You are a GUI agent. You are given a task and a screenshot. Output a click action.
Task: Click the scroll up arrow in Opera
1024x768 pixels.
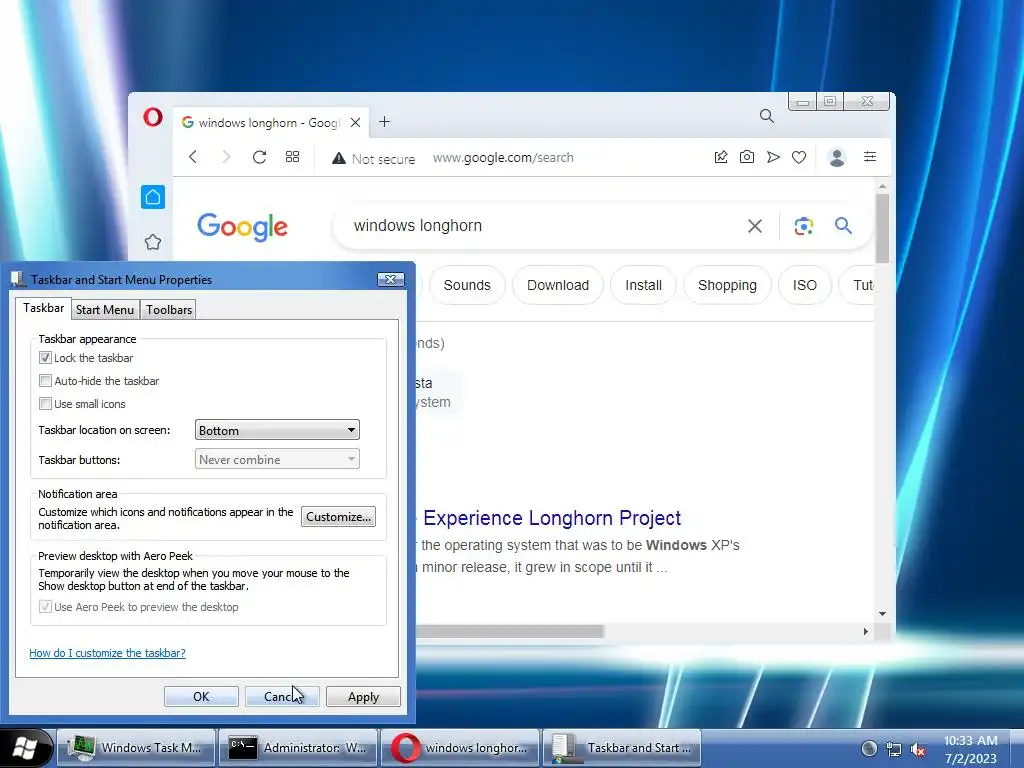tap(882, 187)
